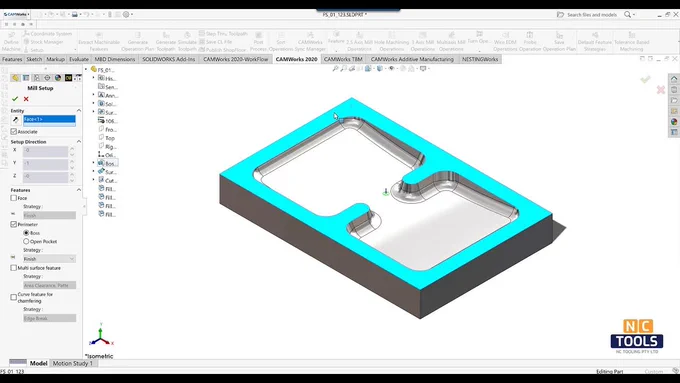Expand the Ann... tree node
680x383 pixels.
click(94, 95)
